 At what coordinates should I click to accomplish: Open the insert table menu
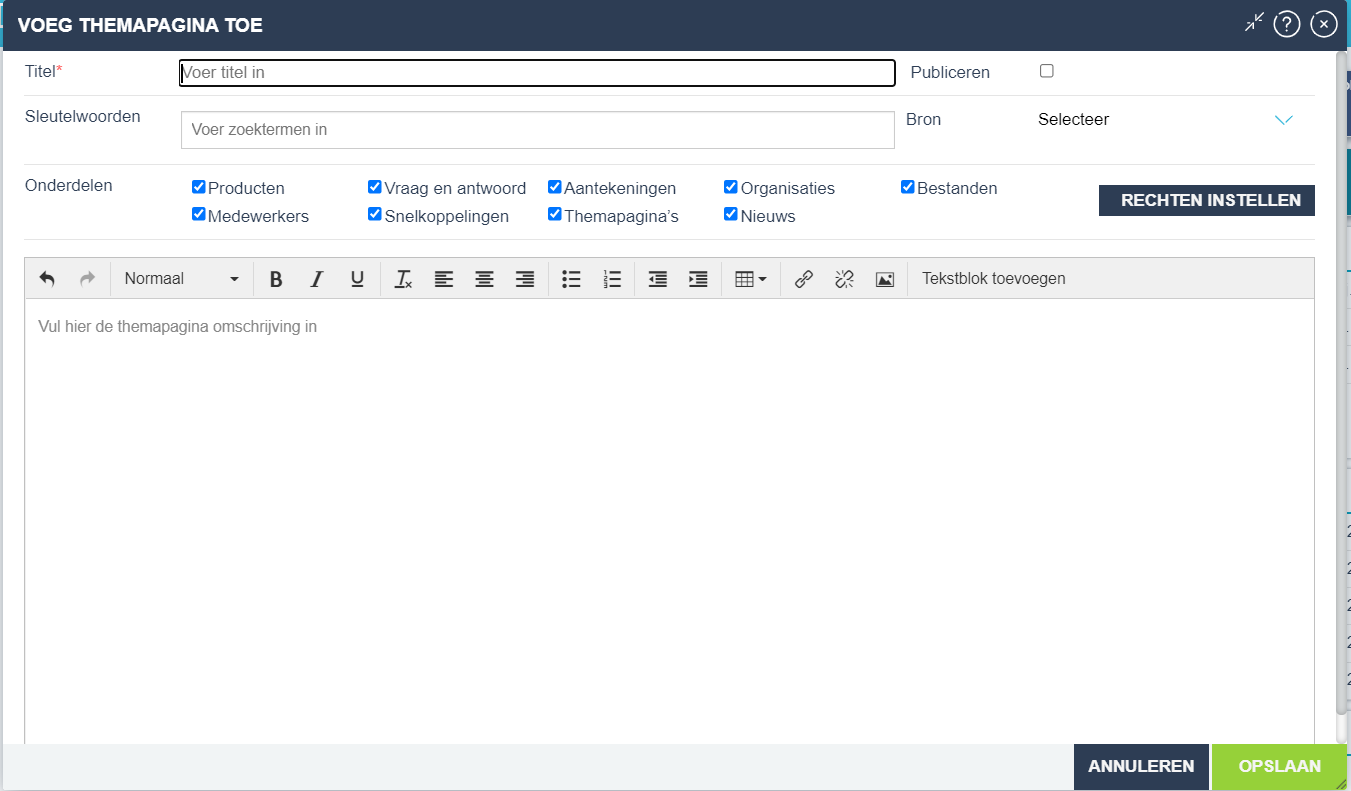[750, 279]
